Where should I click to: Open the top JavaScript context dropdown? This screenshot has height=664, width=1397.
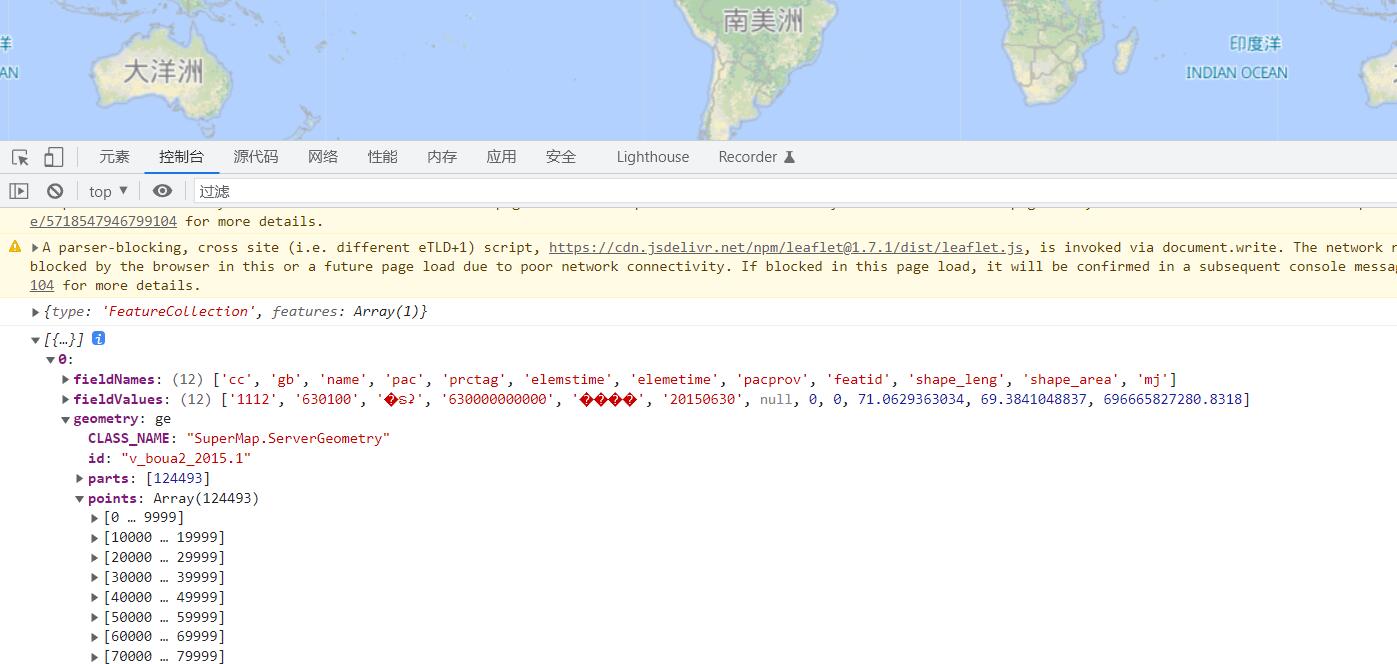[108, 191]
